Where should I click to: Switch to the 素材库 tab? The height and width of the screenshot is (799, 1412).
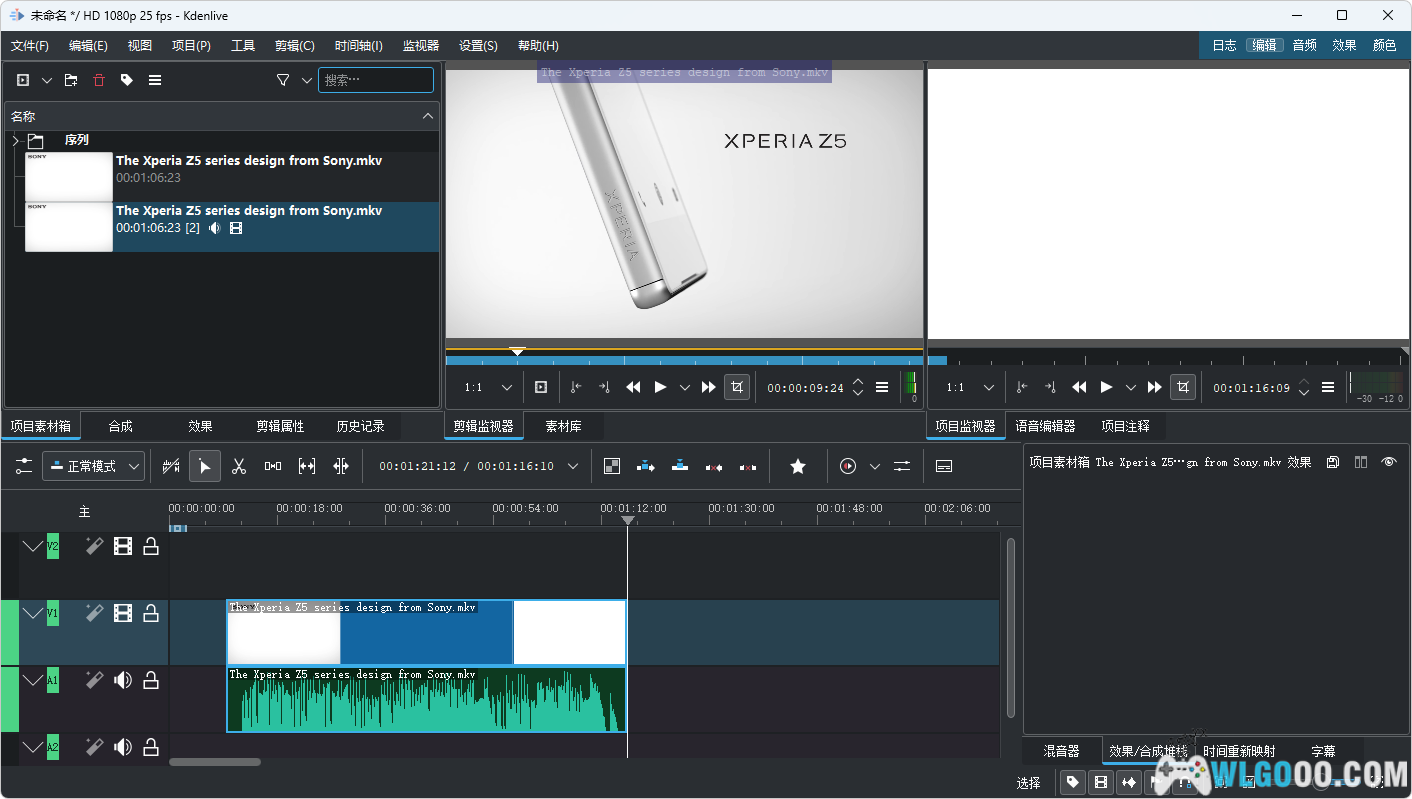(x=563, y=426)
